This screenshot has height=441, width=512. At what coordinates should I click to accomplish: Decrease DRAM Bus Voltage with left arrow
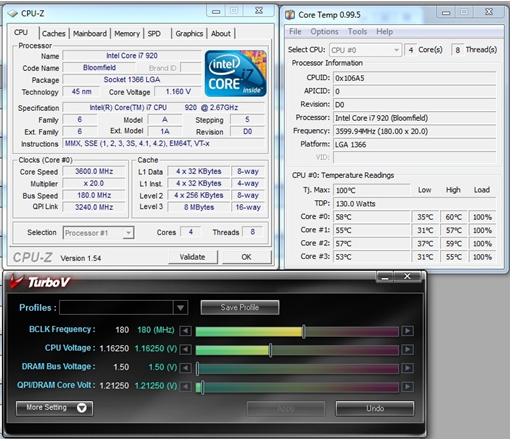185,368
